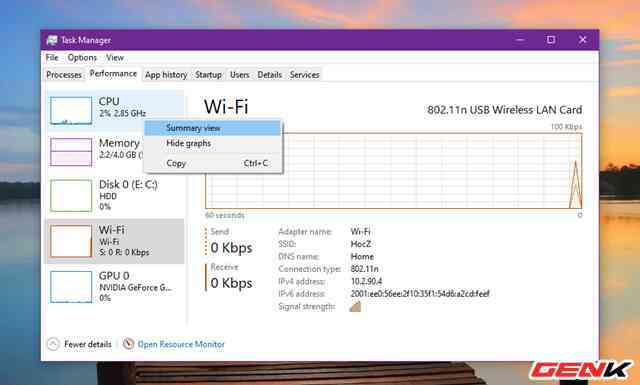Image resolution: width=640 pixels, height=385 pixels.
Task: Select the GPU 0 mini graph thumbnail
Action: pos(71,287)
